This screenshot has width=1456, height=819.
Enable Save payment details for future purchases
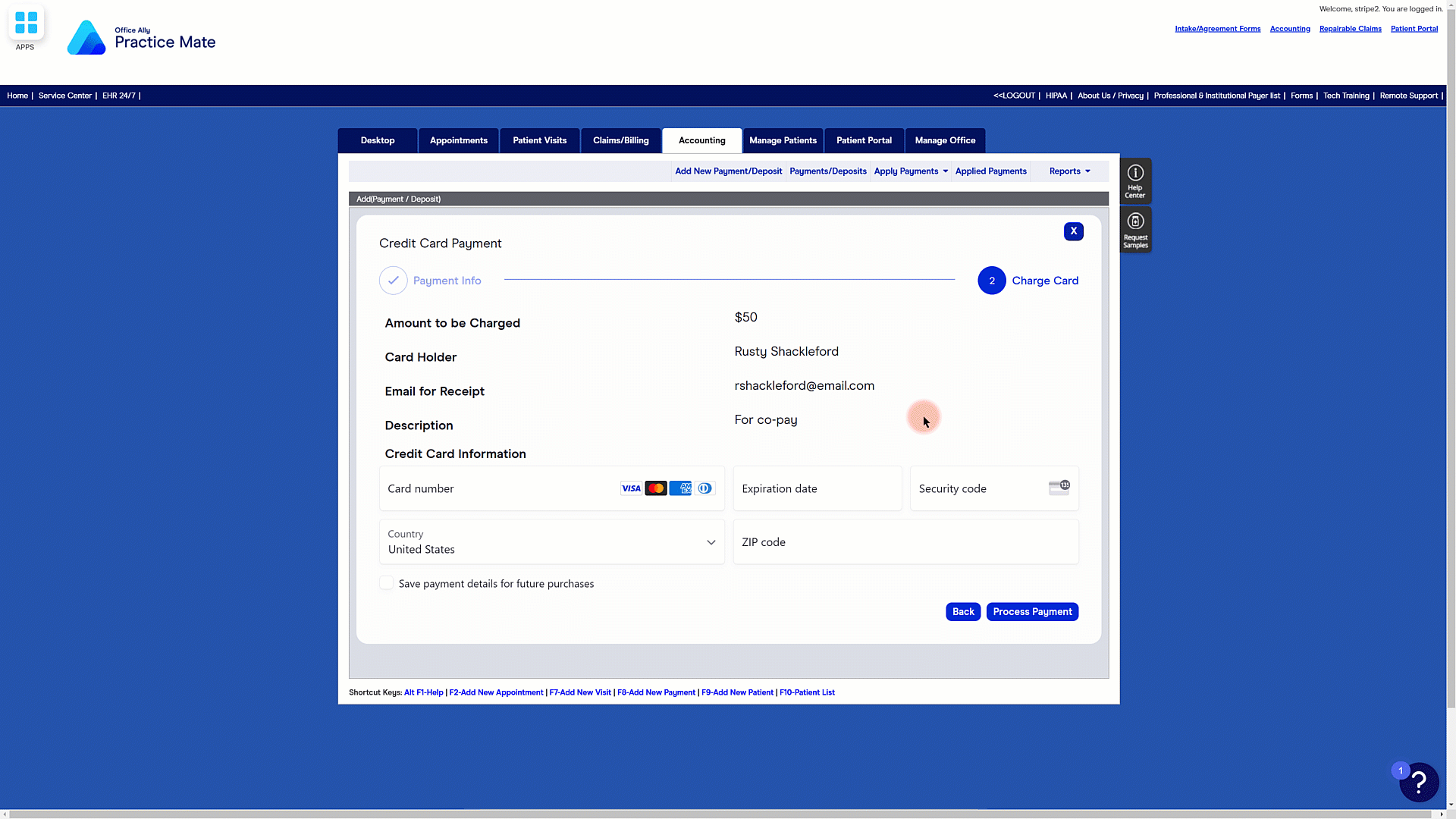tap(387, 583)
